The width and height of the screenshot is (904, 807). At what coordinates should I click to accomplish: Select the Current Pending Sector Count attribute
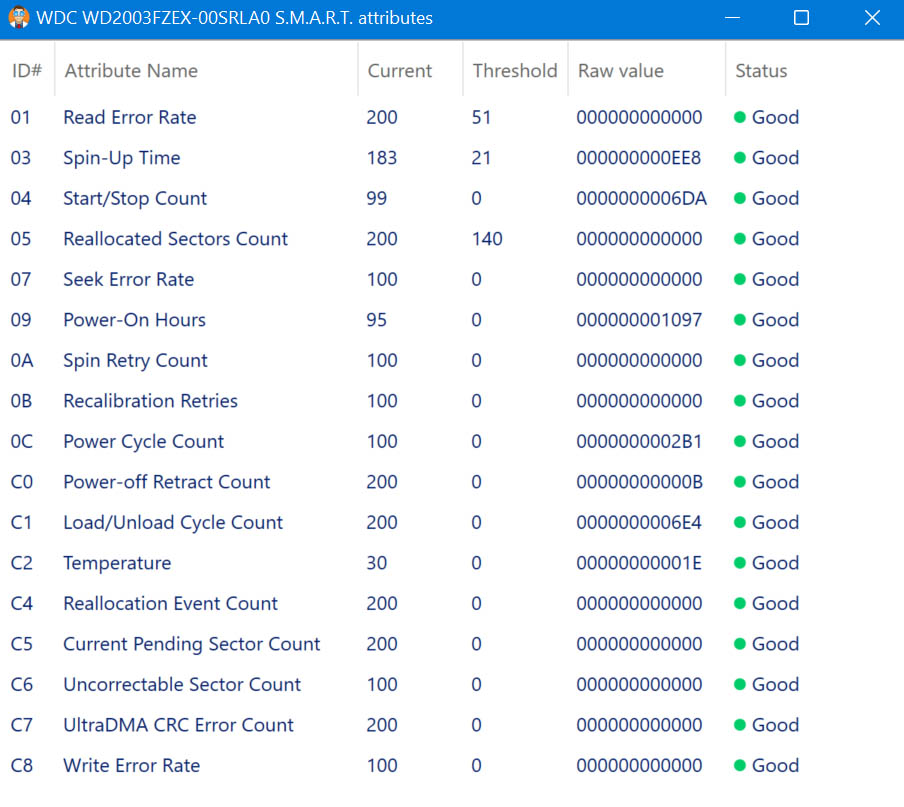pyautogui.click(x=191, y=644)
